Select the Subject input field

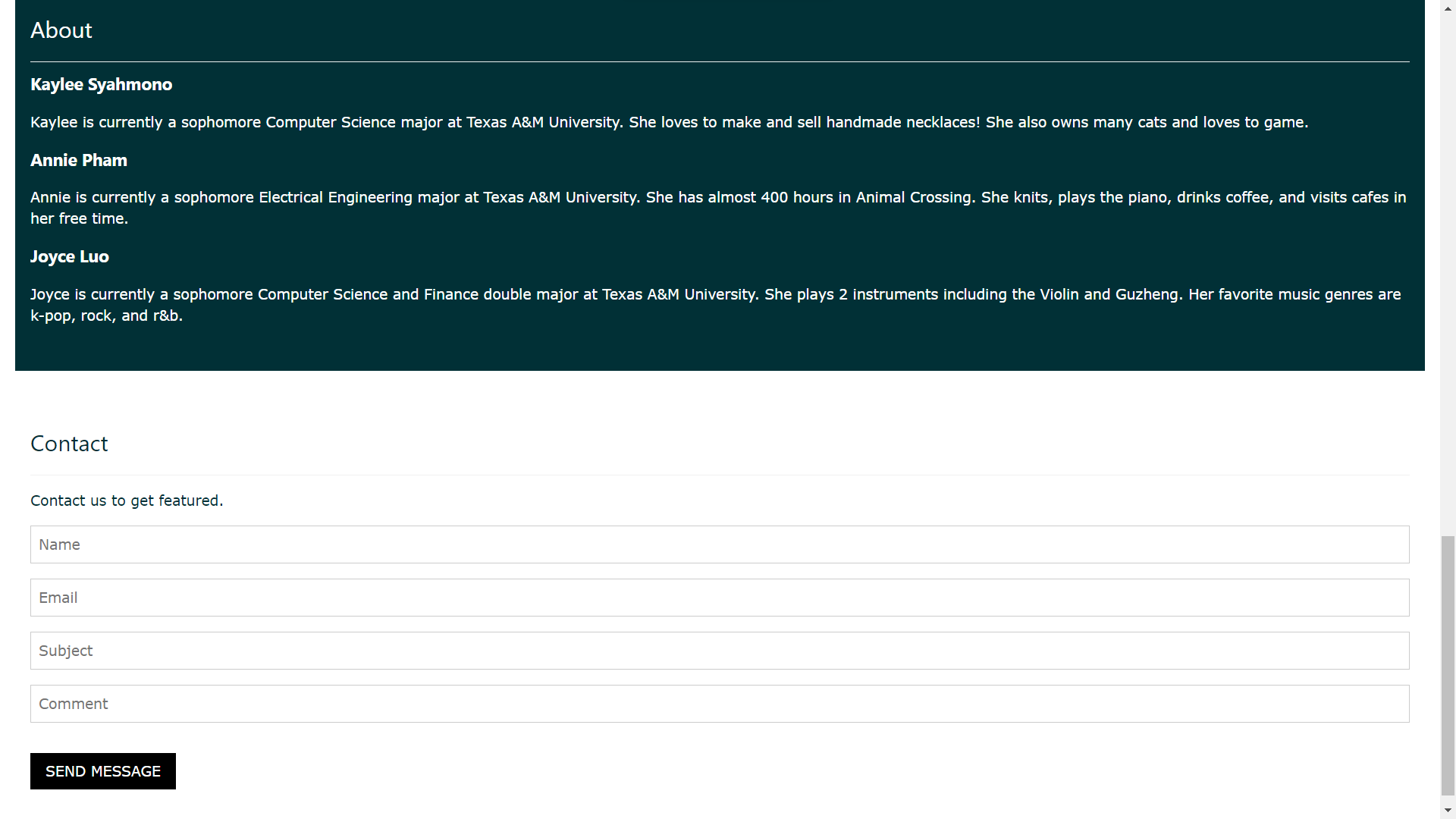(x=719, y=651)
